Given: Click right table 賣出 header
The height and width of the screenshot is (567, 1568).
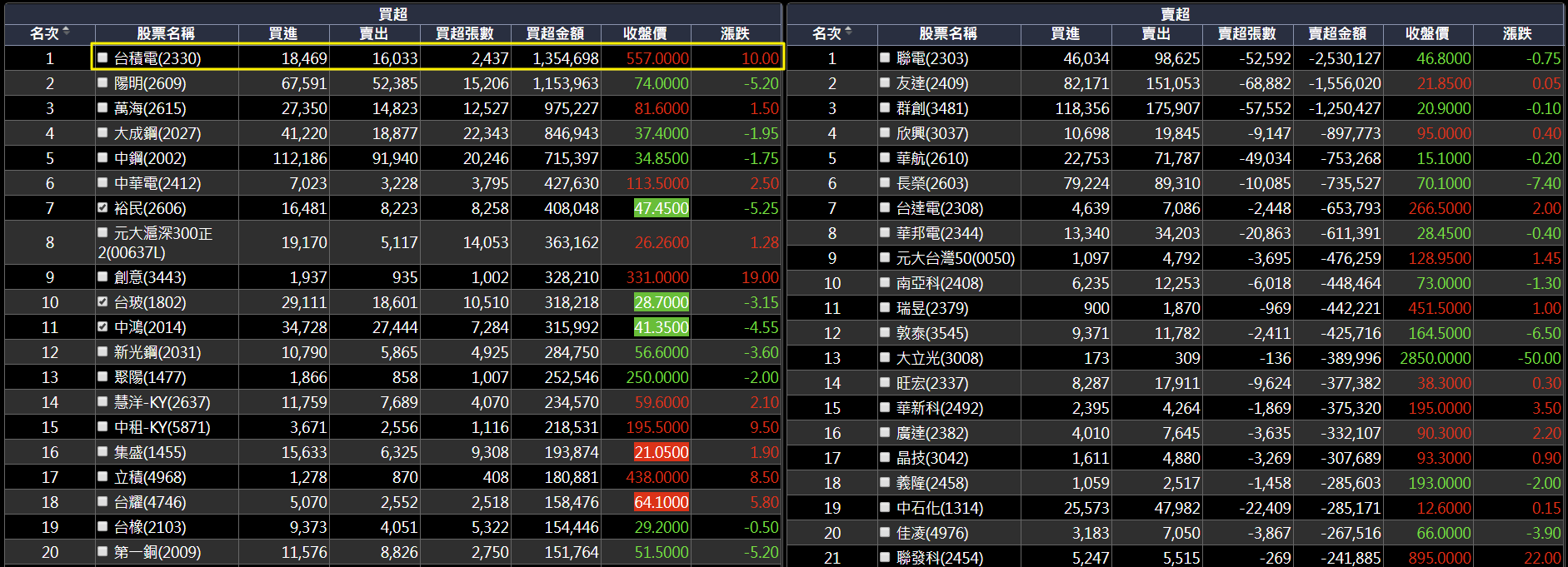Looking at the screenshot, I should coord(1156,33).
